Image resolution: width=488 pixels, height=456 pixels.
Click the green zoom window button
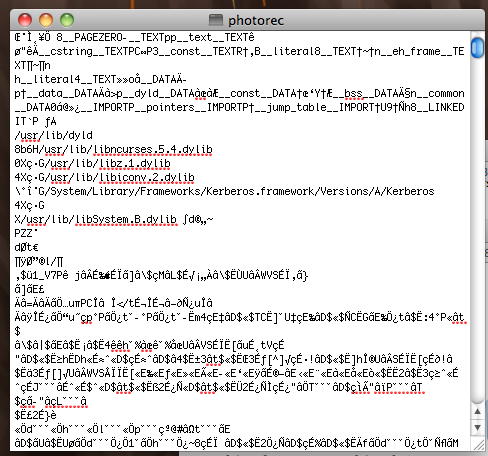click(67, 20)
